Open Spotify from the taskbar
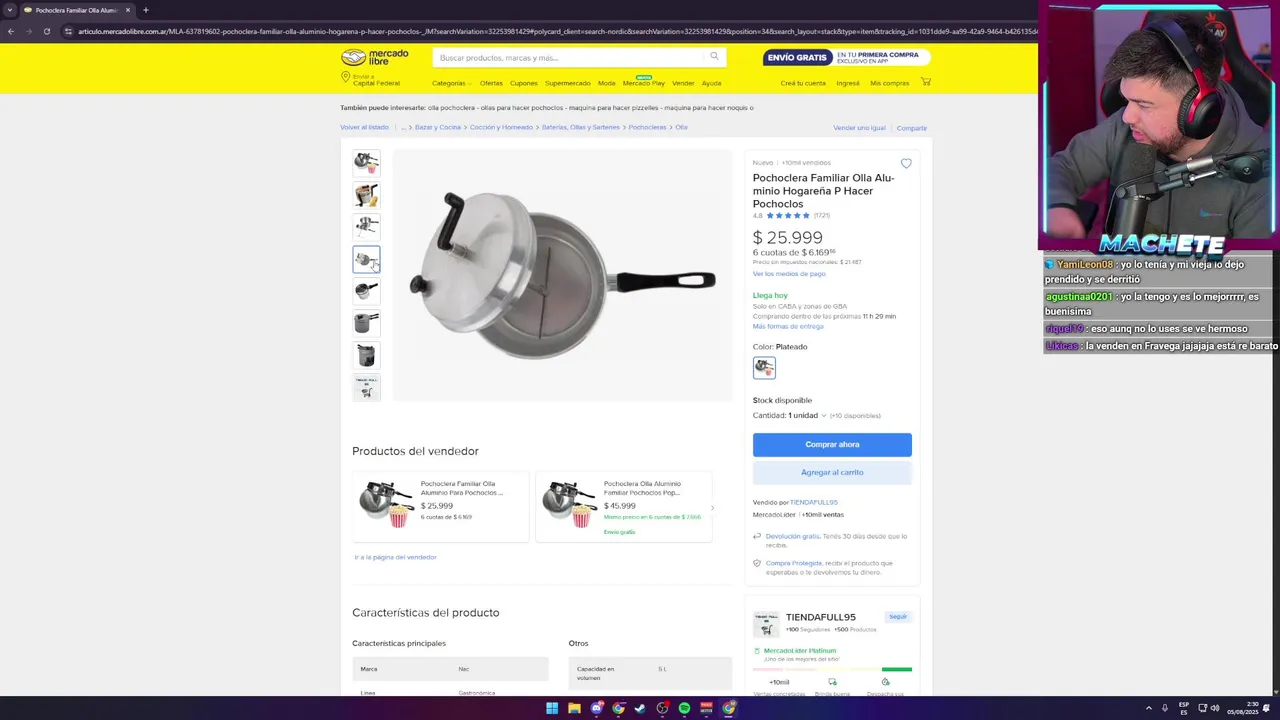1280x720 pixels. click(x=684, y=708)
